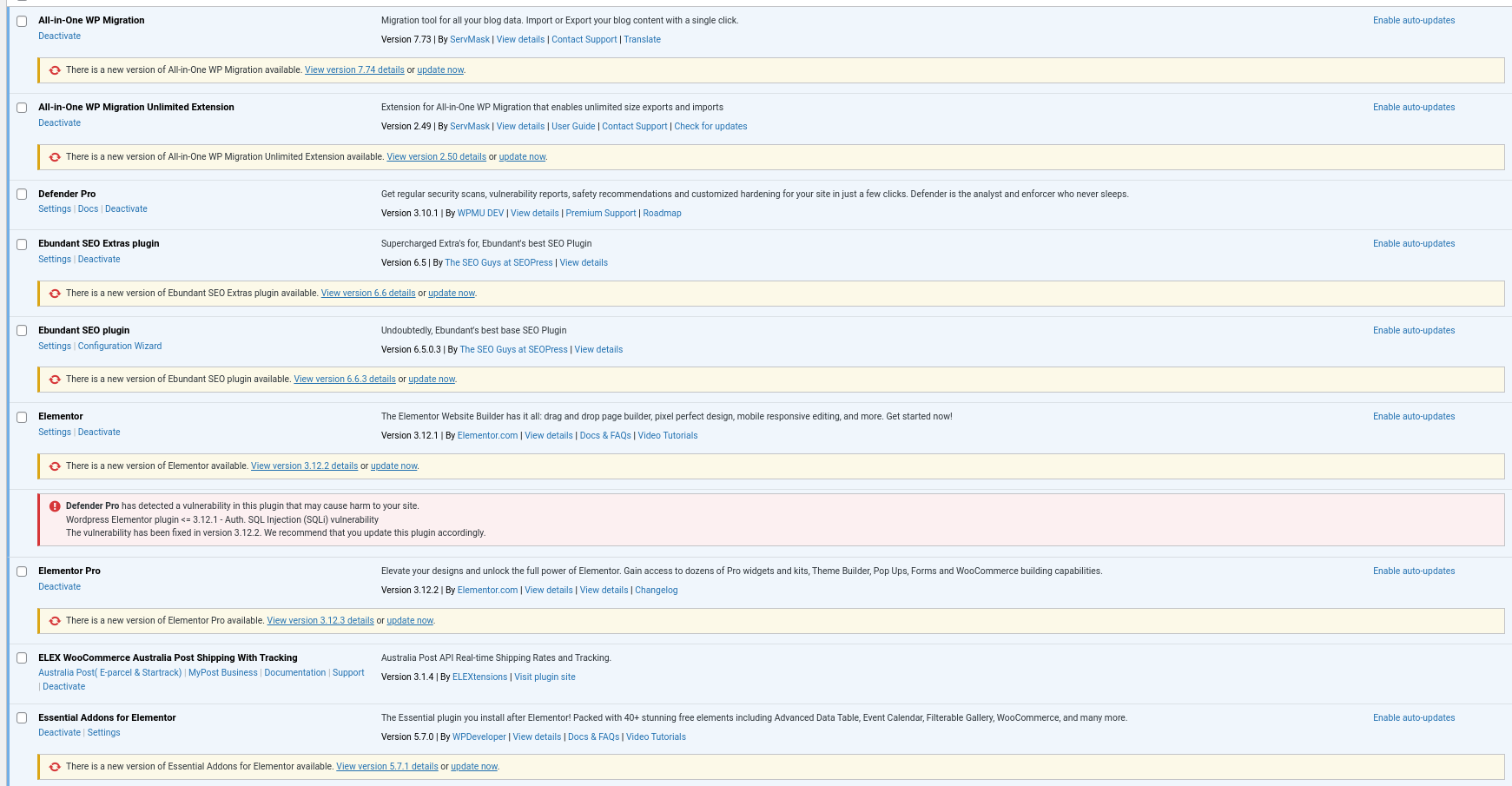
Task: Click Check for updates link for Unlimited Extension
Action: pos(710,127)
